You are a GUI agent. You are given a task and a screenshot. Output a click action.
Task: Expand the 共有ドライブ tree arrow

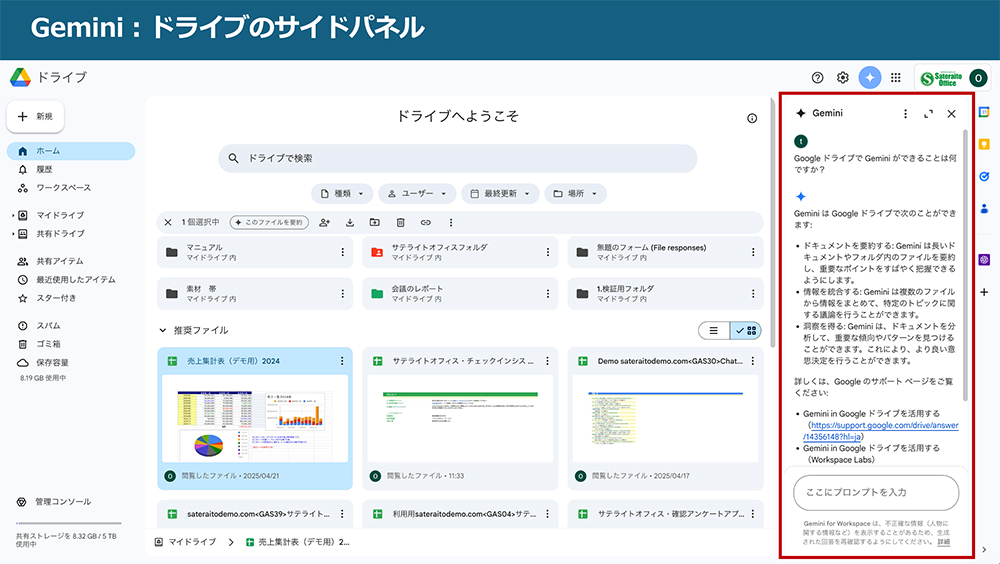(x=13, y=234)
